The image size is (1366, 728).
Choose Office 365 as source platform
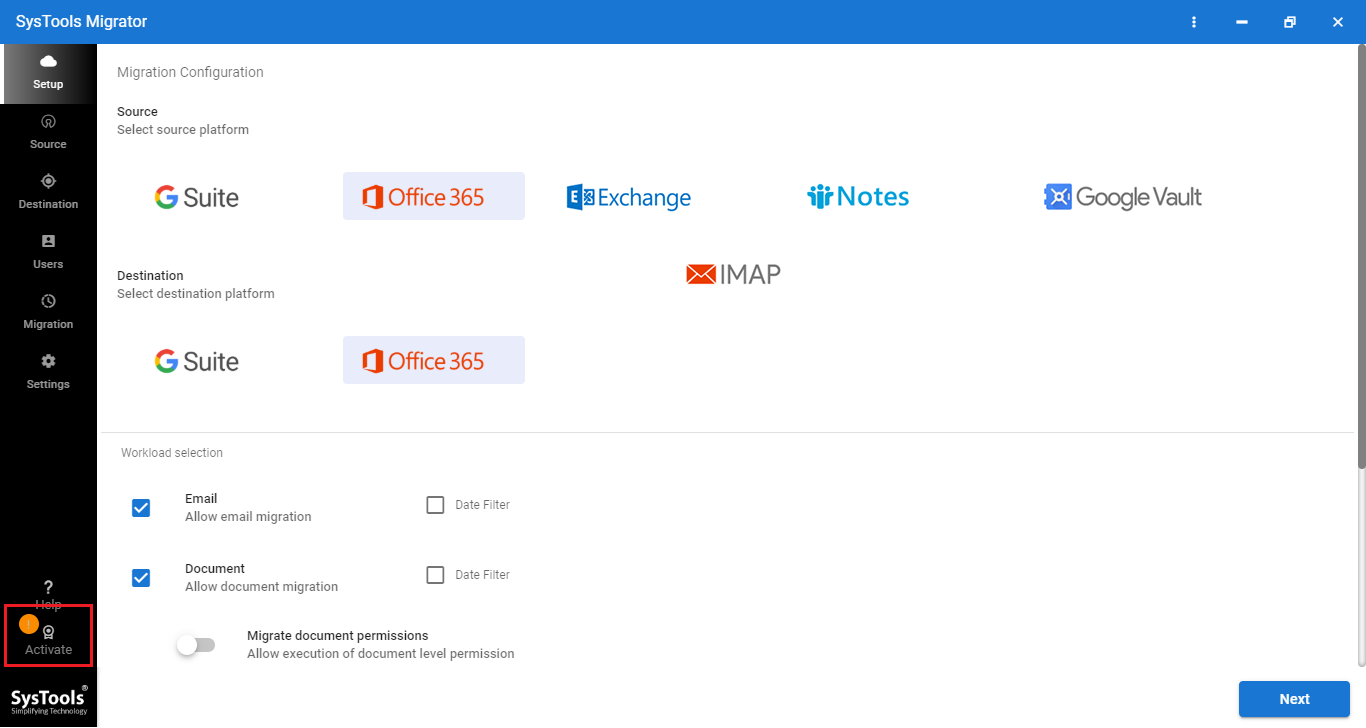click(434, 196)
